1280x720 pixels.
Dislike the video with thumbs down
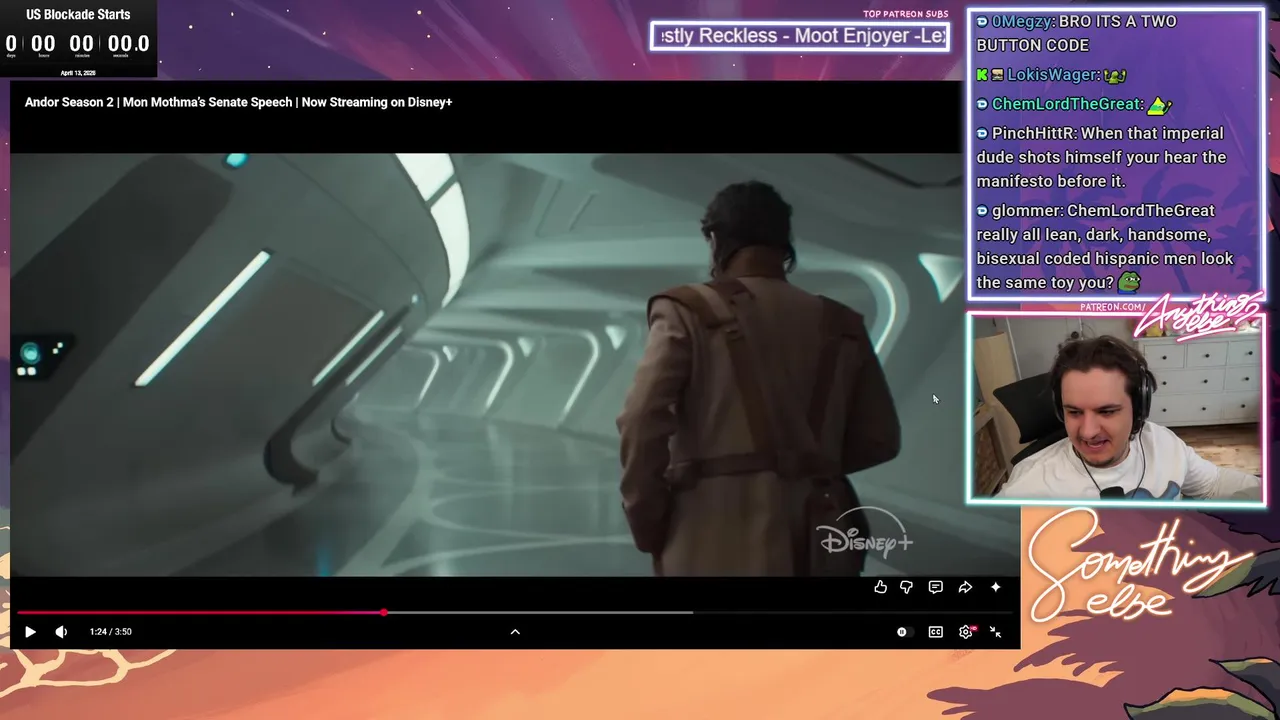coord(906,588)
